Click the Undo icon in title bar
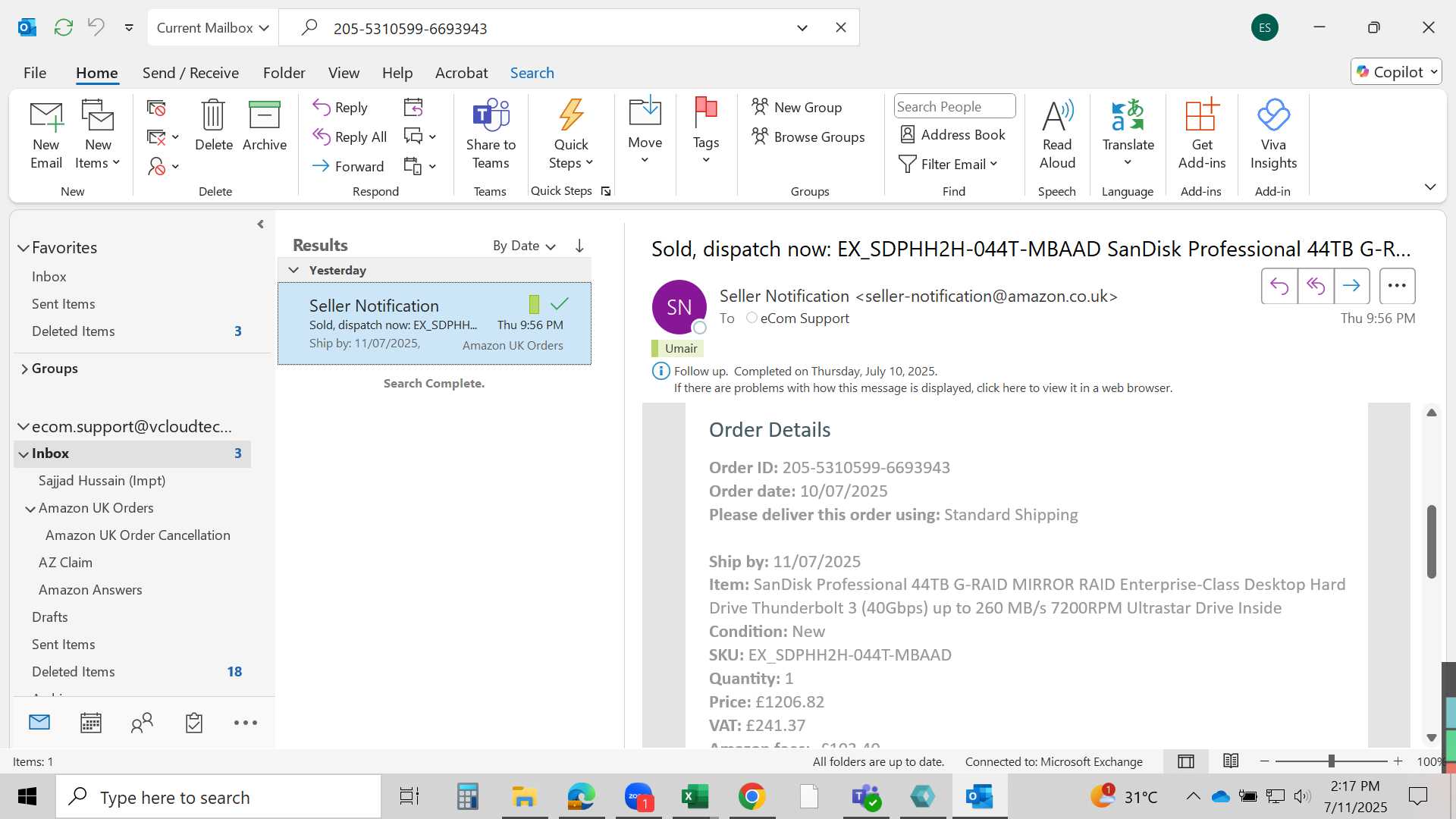This screenshot has width=1456, height=819. [96, 28]
